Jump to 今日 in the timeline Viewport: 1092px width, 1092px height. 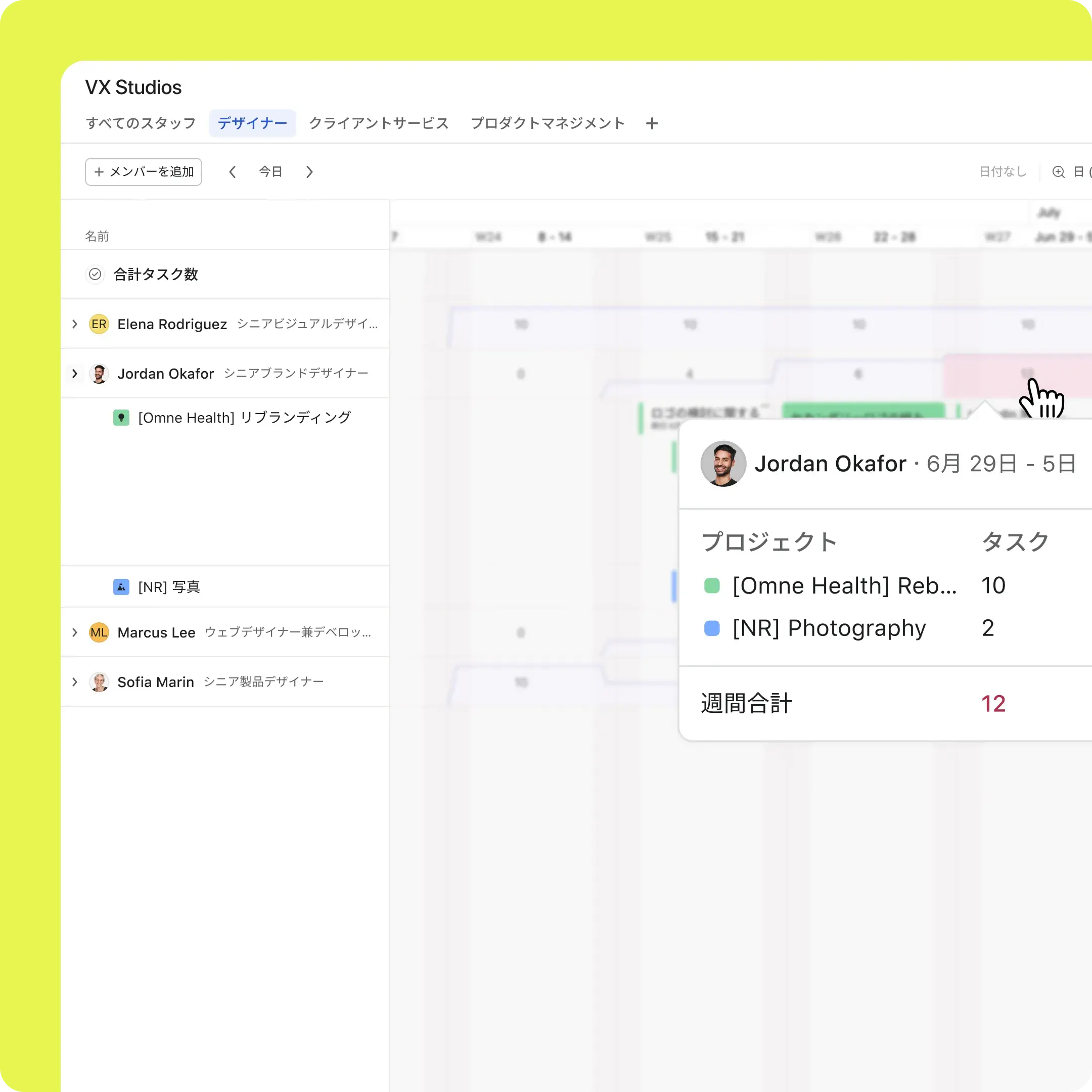(271, 172)
